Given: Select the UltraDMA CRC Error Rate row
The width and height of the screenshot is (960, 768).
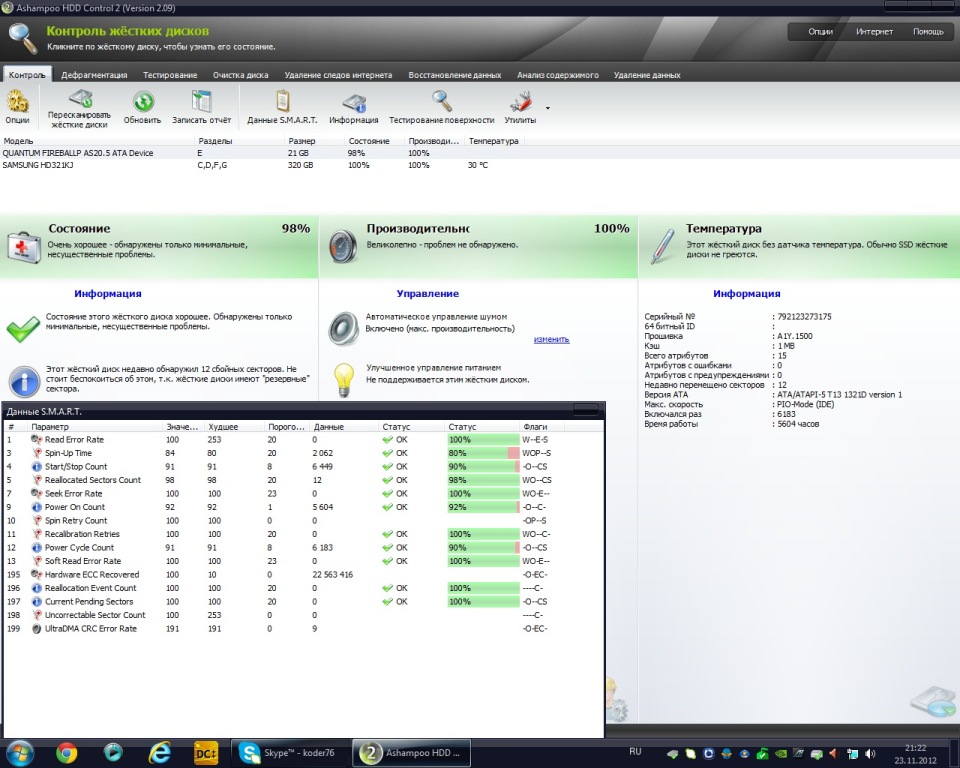Looking at the screenshot, I should [303, 628].
